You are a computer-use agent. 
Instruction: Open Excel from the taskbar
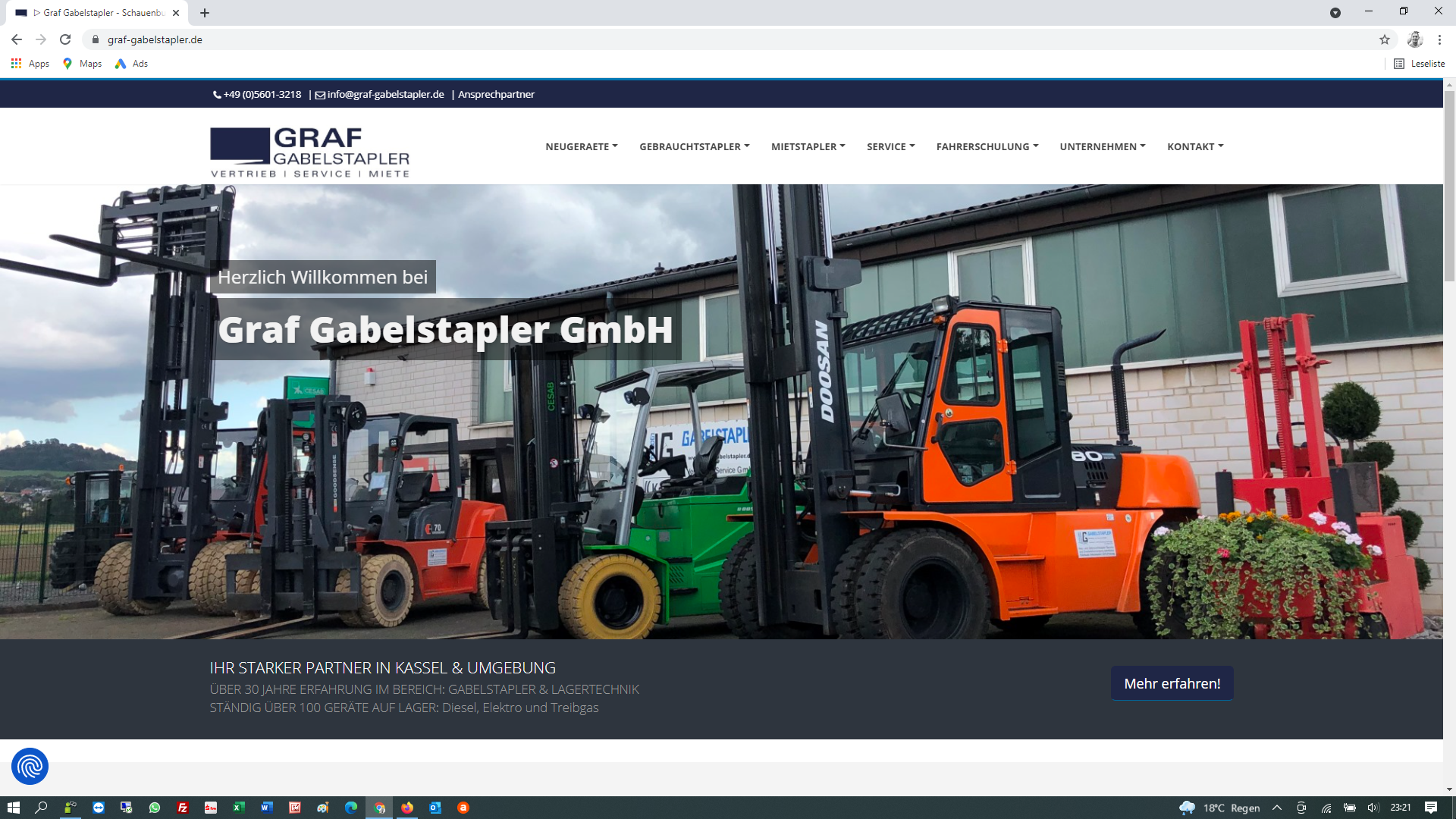[x=239, y=808]
